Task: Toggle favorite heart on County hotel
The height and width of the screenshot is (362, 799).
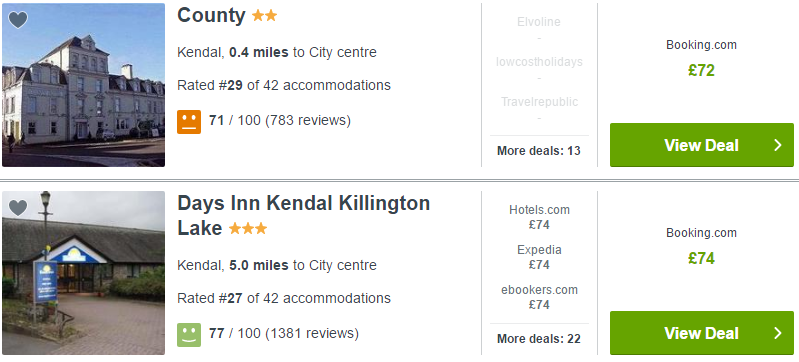Action: click(x=18, y=20)
